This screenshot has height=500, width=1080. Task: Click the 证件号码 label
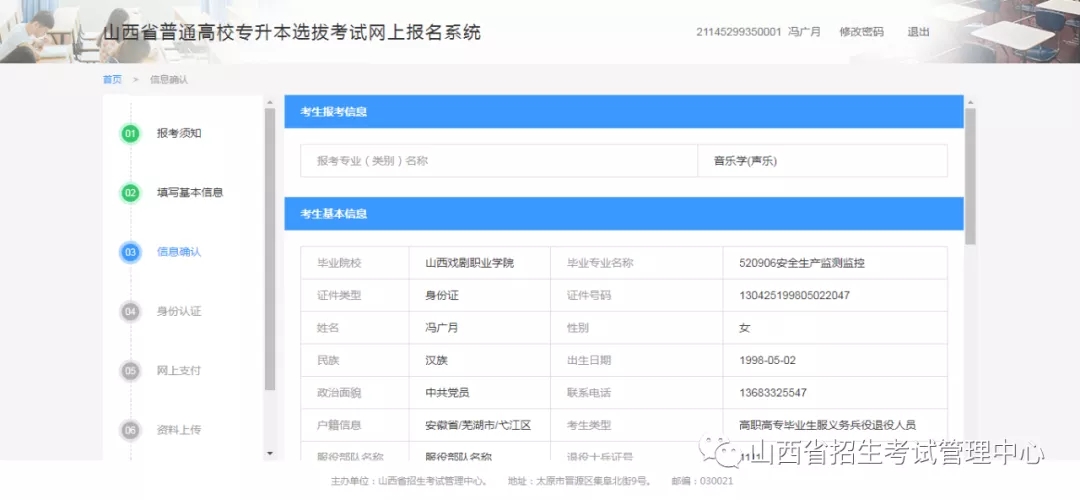tap(589, 295)
